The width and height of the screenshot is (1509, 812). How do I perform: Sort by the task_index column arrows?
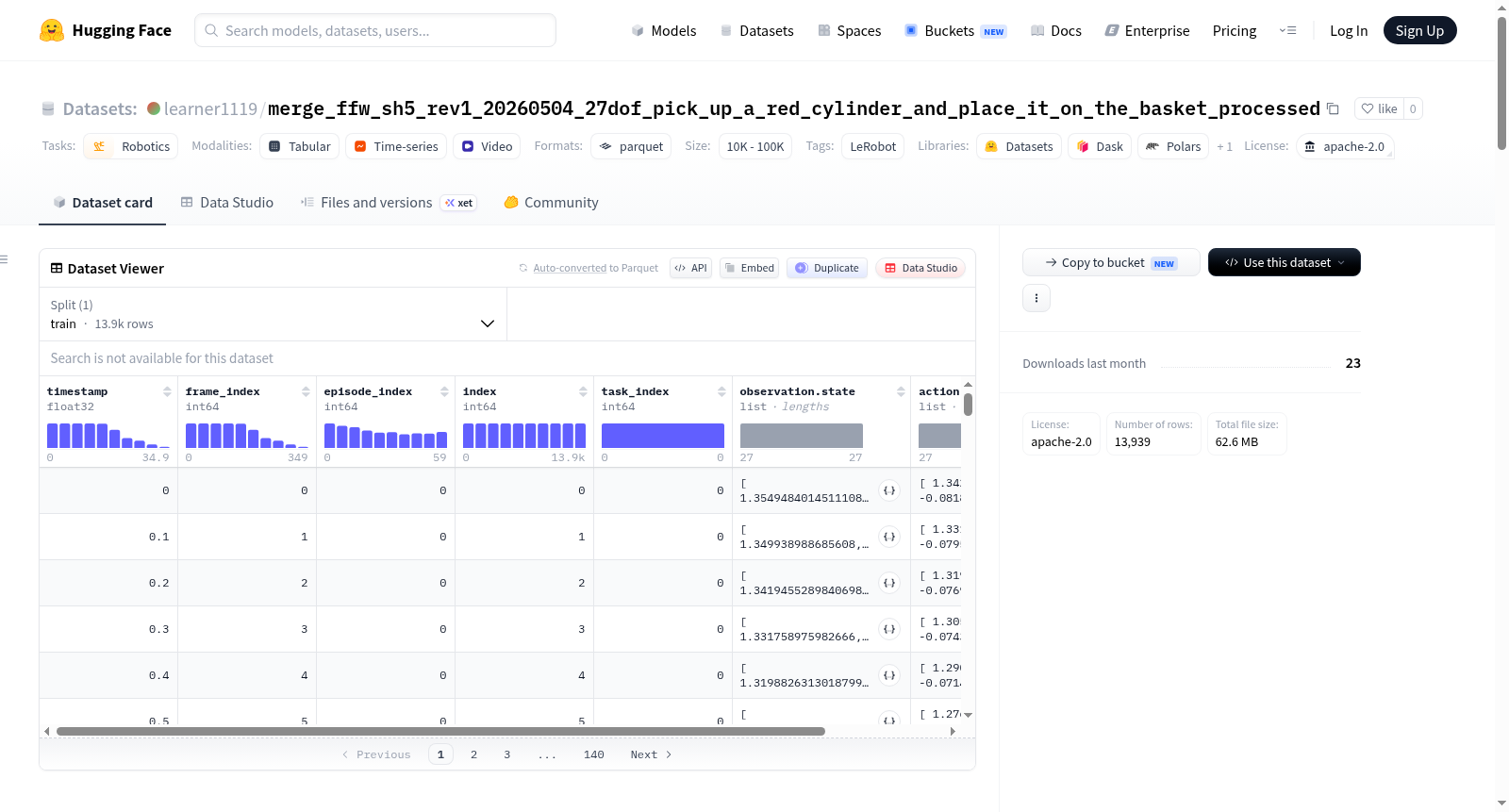721,391
